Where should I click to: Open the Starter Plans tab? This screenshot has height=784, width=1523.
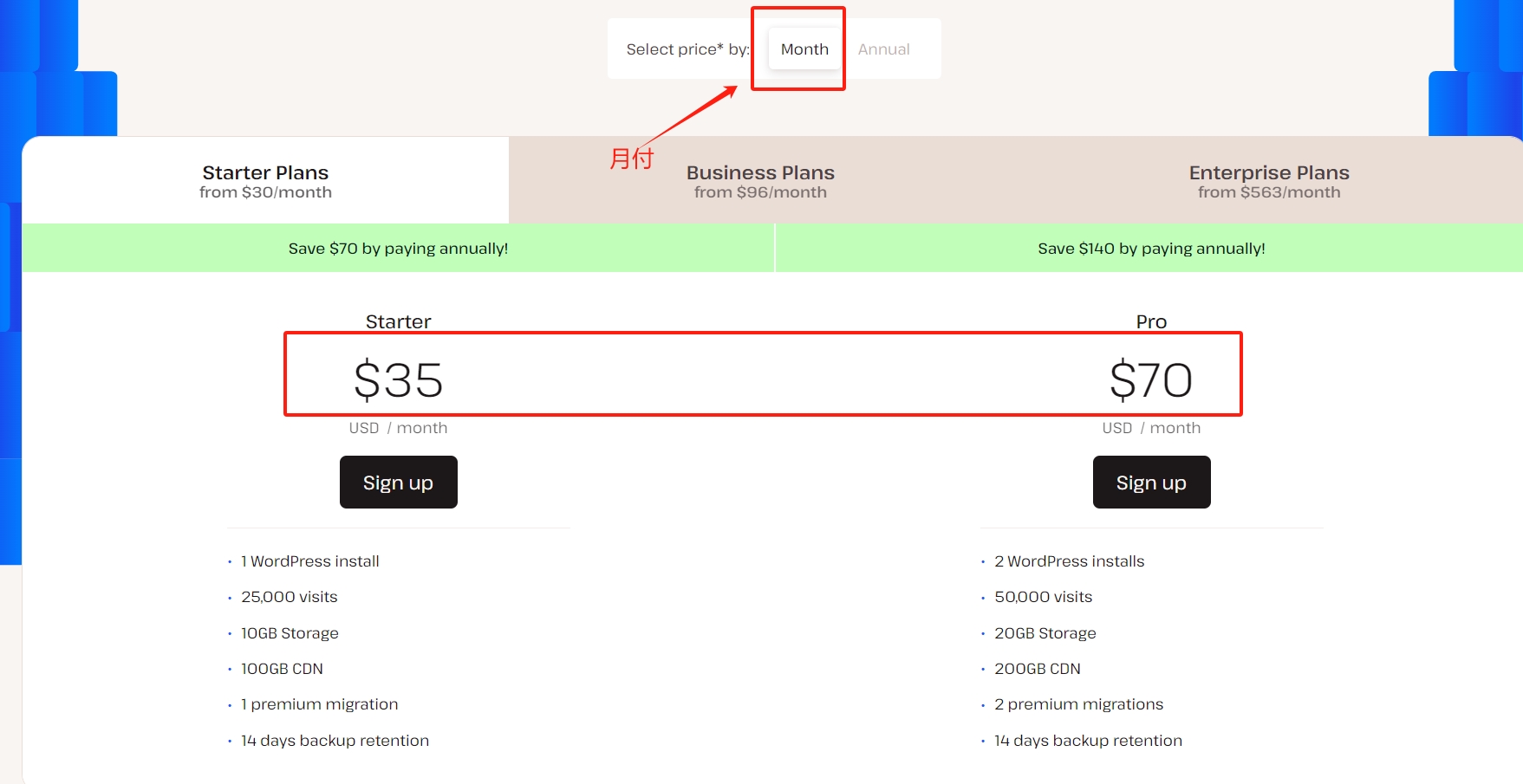(265, 181)
